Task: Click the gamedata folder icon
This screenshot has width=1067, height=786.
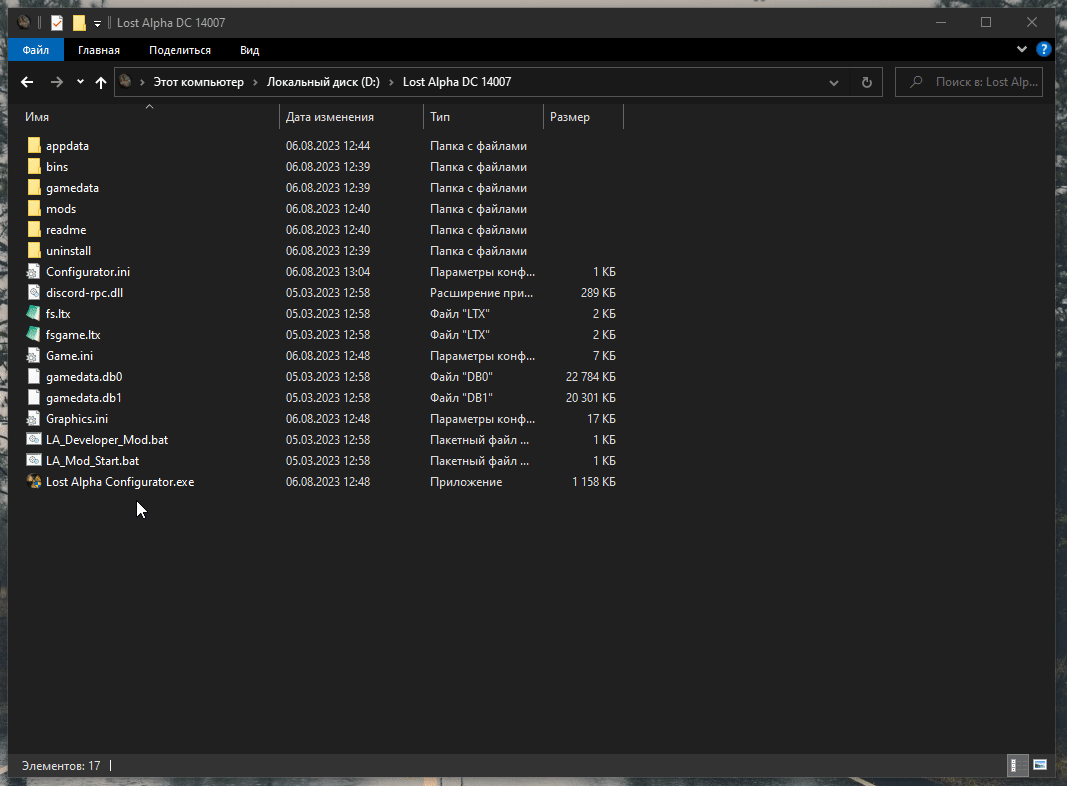Action: point(34,188)
